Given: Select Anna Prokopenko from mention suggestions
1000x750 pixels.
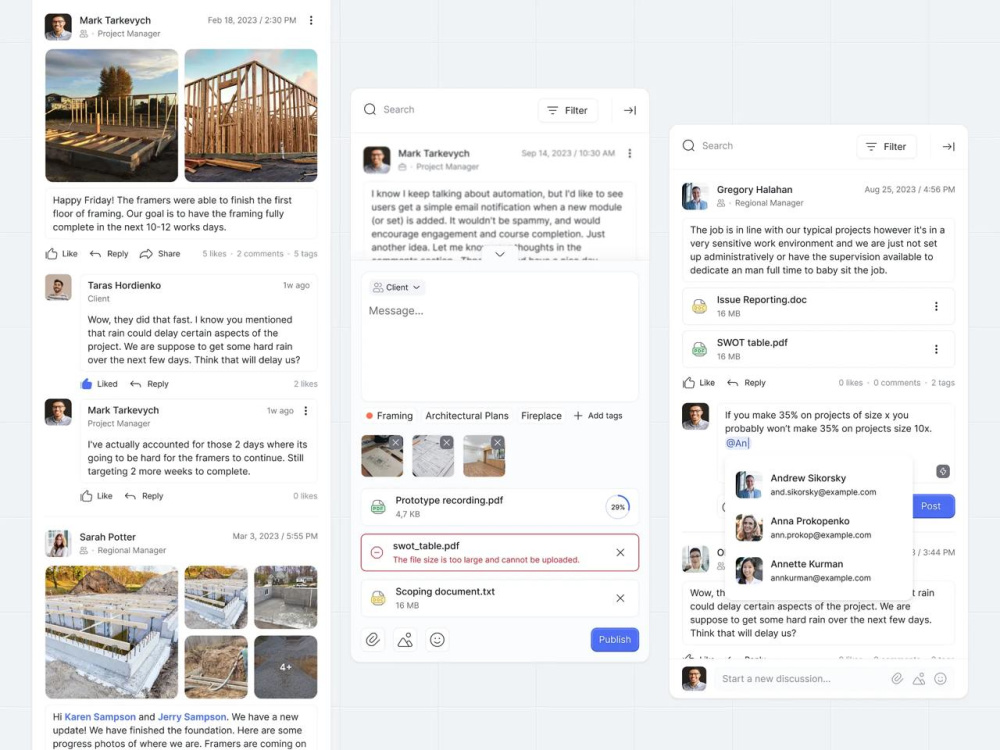Looking at the screenshot, I should 819,527.
